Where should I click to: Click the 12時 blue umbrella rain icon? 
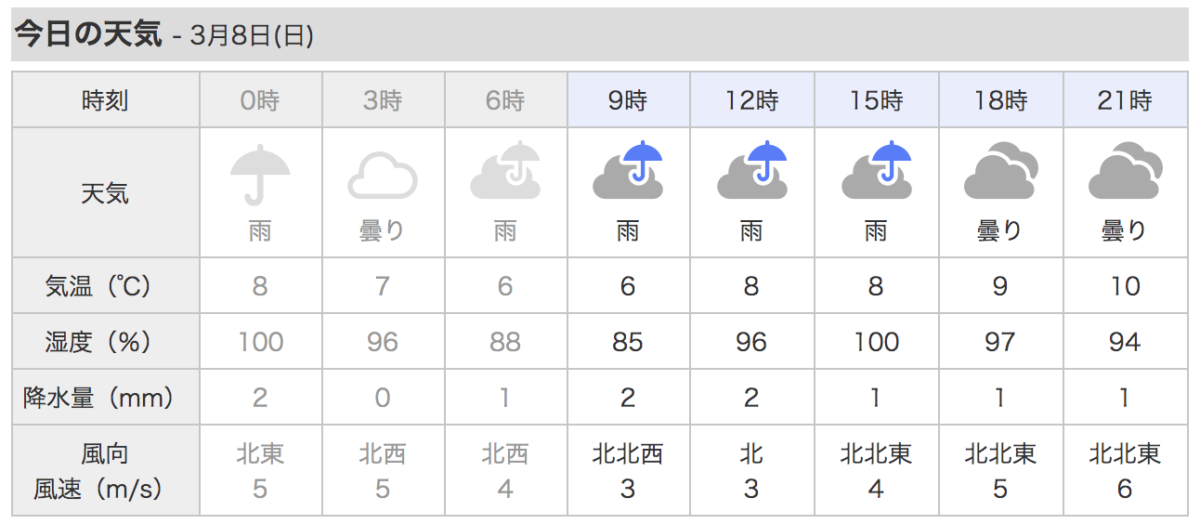tap(751, 172)
